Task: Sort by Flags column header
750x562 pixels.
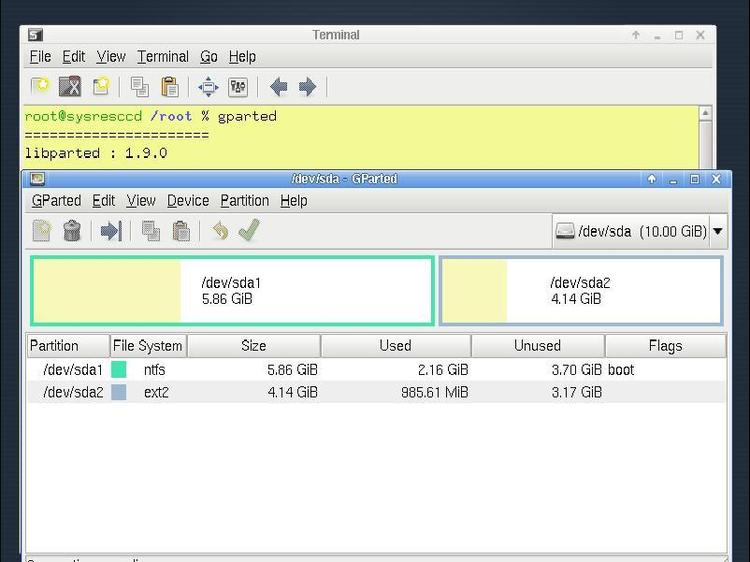Action: tap(665, 346)
